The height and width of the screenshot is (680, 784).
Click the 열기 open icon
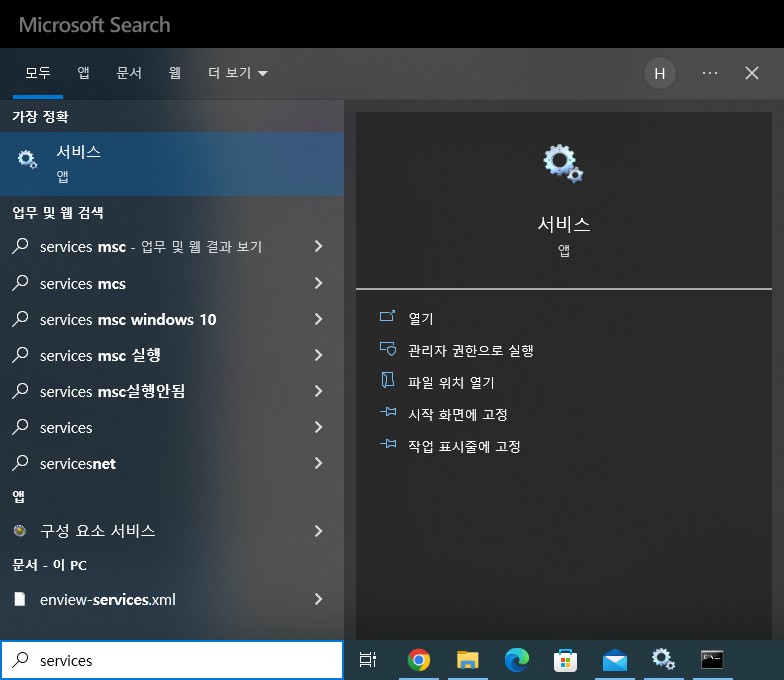click(x=388, y=316)
